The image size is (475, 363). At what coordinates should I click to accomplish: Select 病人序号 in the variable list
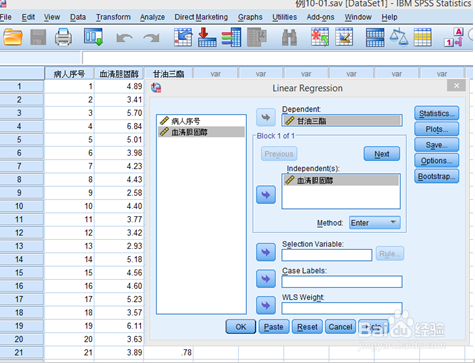[201, 121]
